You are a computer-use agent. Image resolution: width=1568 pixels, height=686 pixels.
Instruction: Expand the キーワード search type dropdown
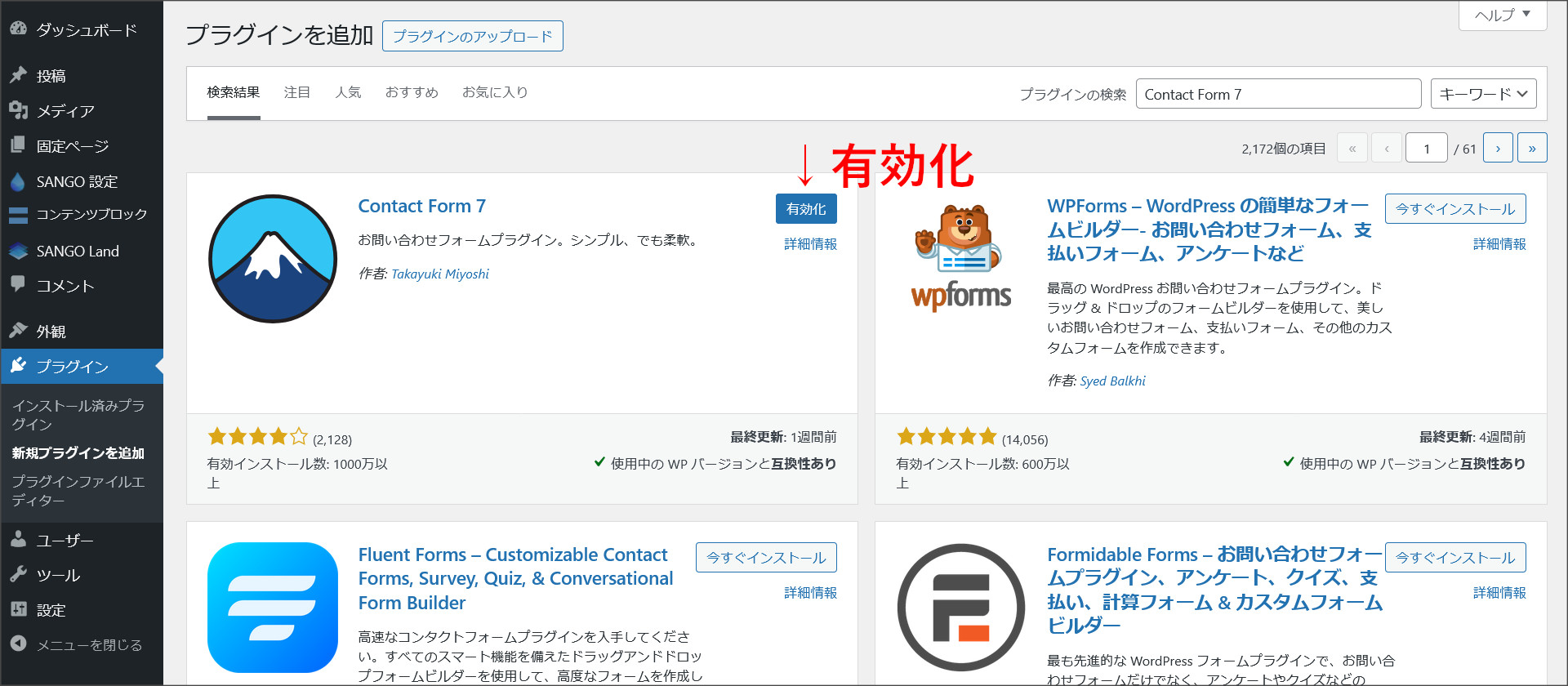pyautogui.click(x=1483, y=94)
